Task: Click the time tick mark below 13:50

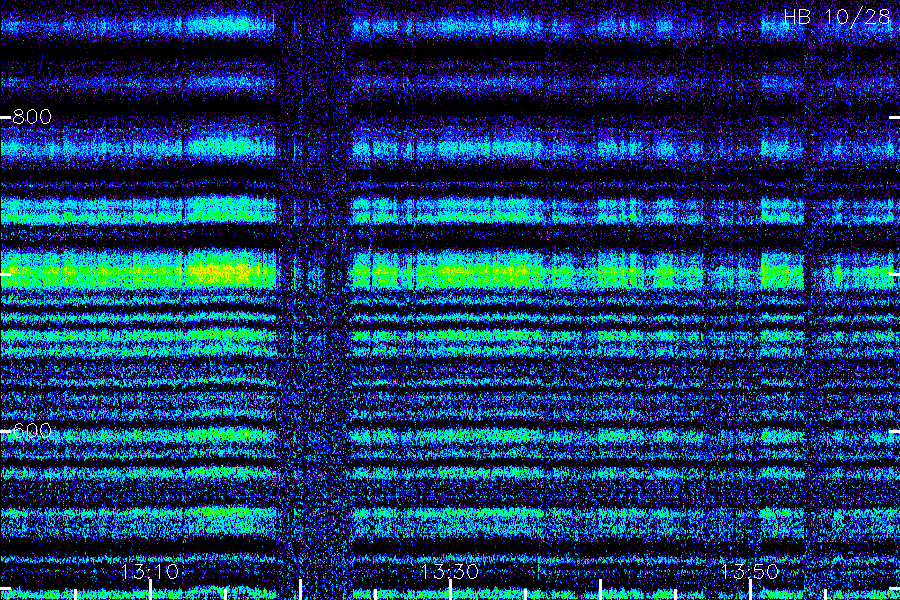Action: coord(750,590)
